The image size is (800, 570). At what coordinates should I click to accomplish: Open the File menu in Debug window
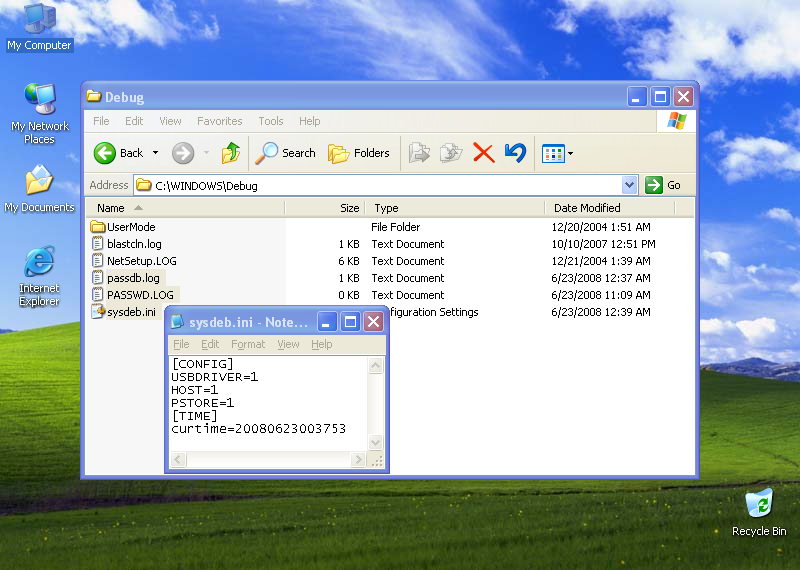tap(101, 121)
